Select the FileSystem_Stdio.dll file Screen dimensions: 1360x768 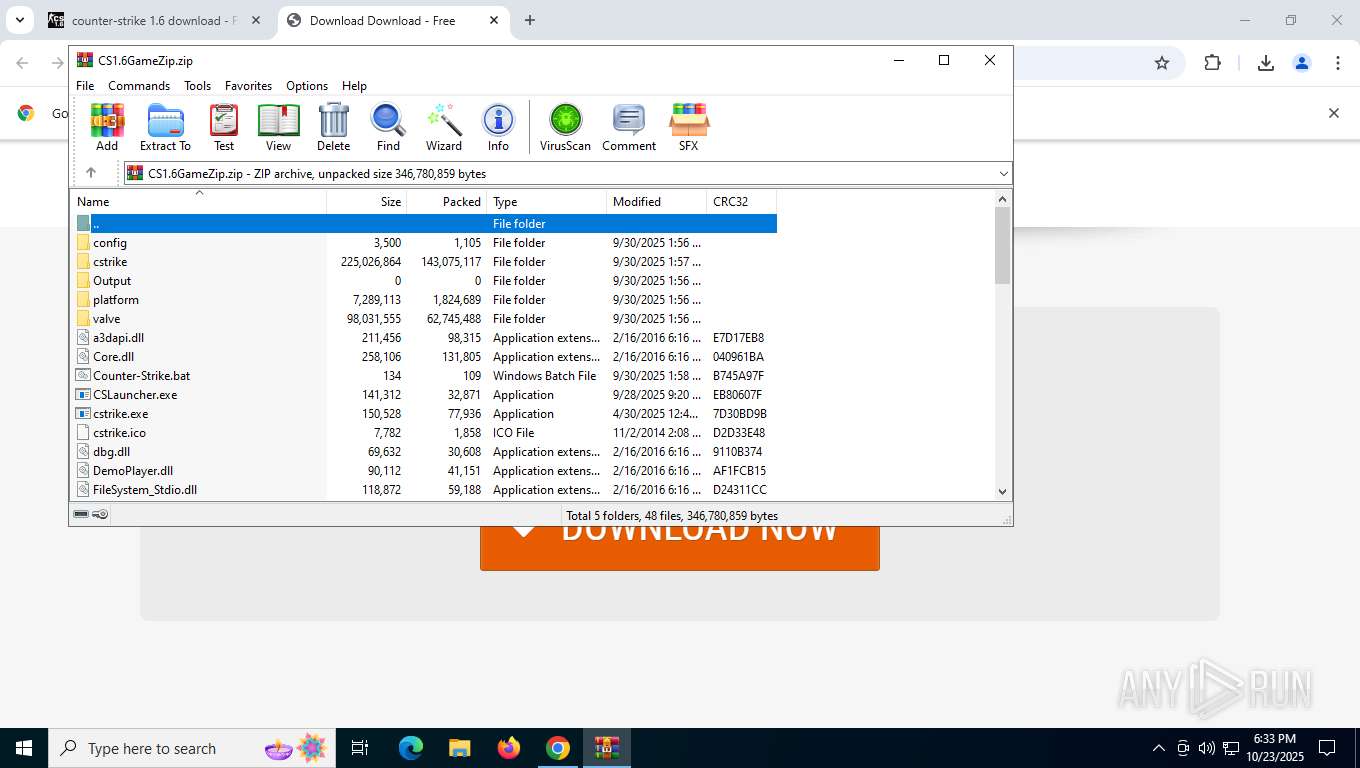[x=424, y=490]
